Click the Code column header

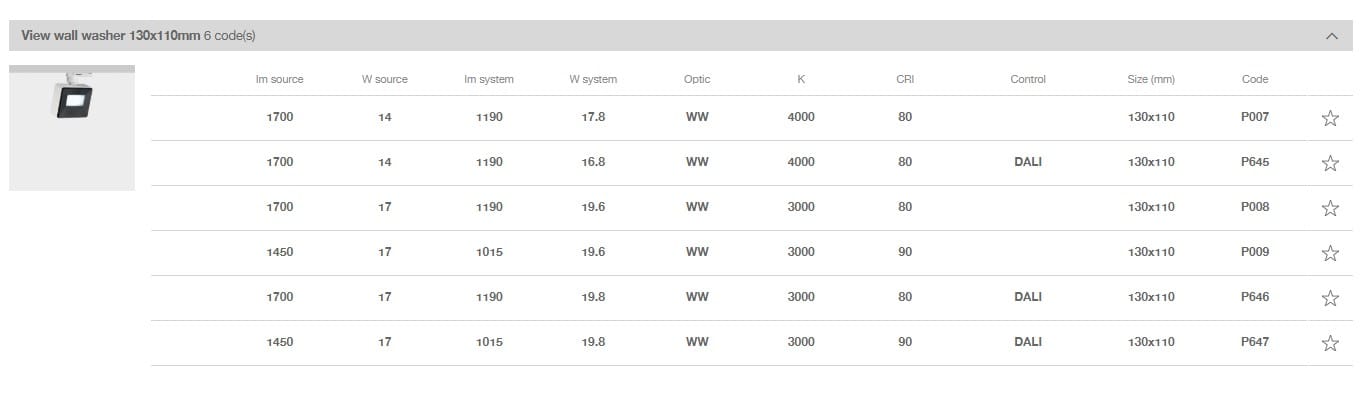click(x=1254, y=79)
